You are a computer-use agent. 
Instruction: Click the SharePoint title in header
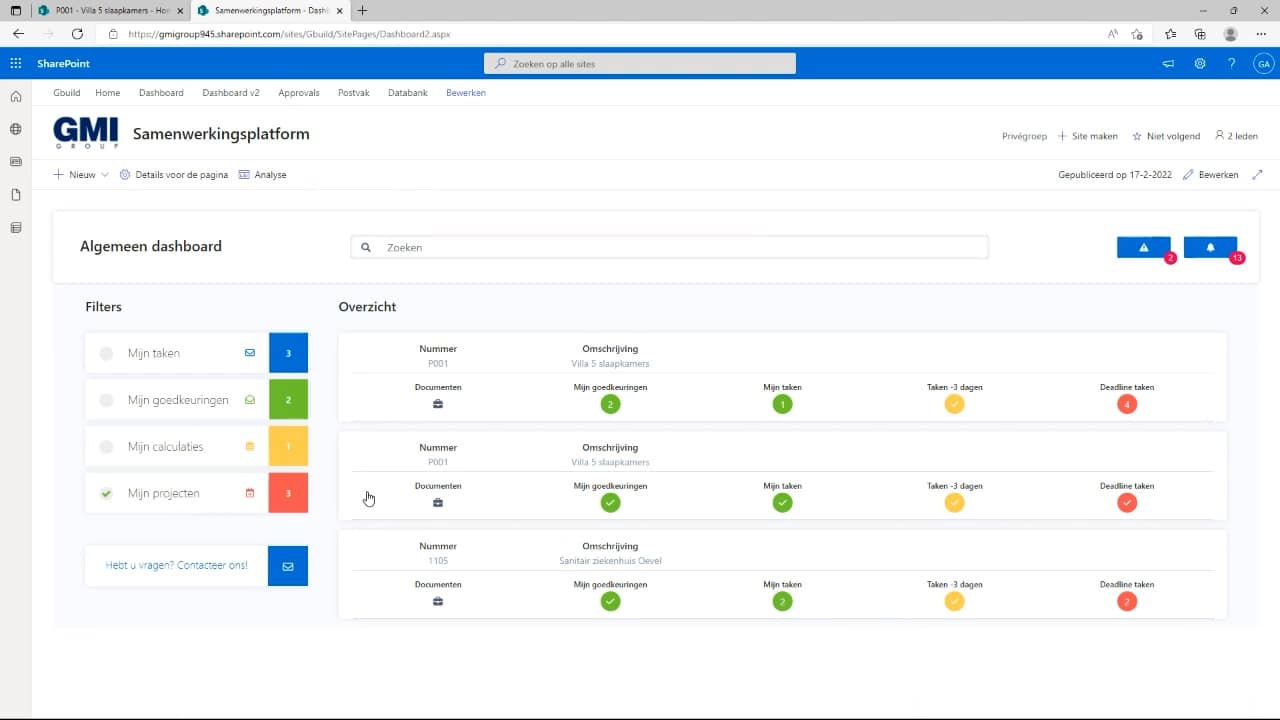click(63, 63)
